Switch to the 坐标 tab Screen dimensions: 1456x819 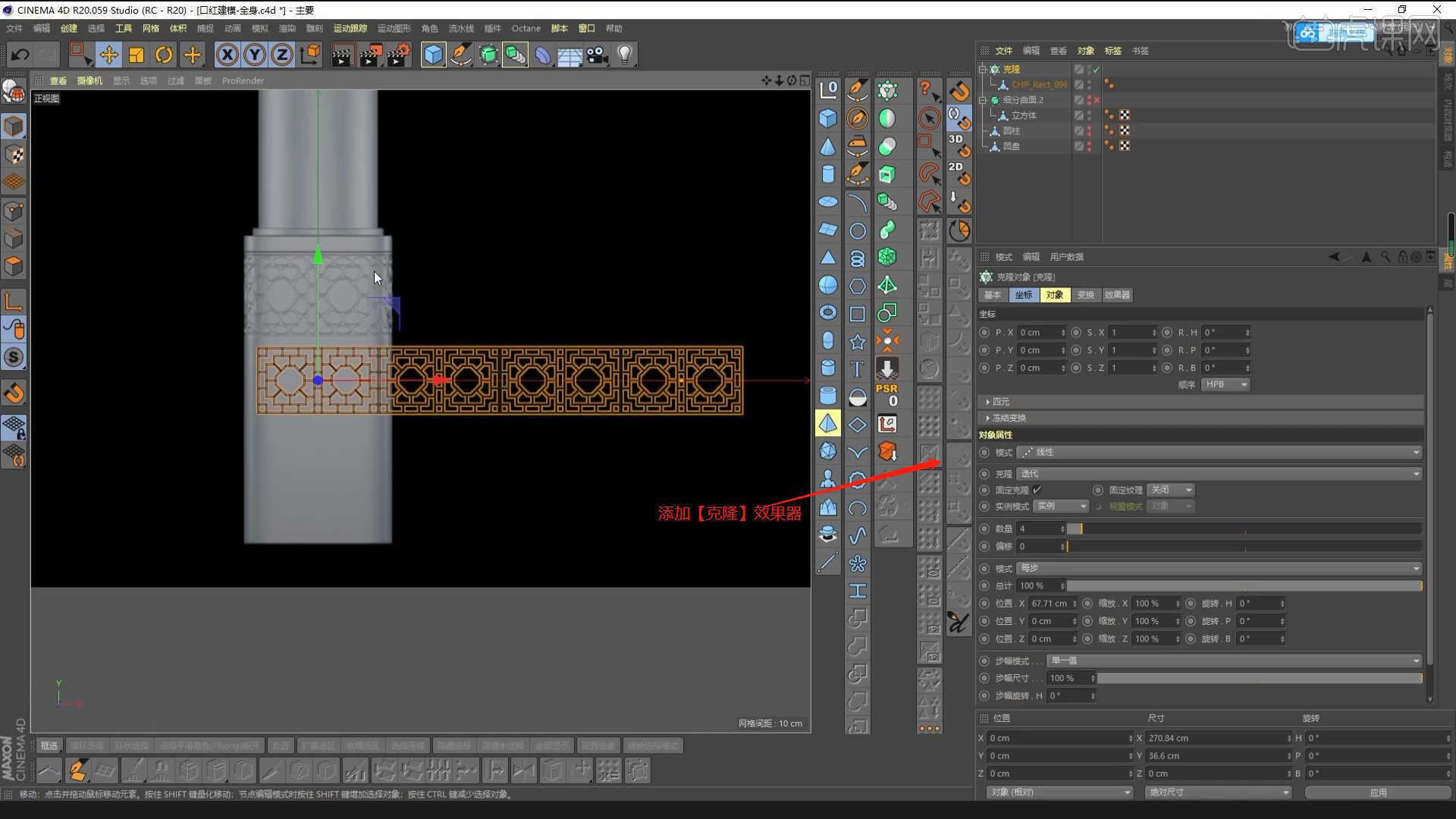point(1024,295)
